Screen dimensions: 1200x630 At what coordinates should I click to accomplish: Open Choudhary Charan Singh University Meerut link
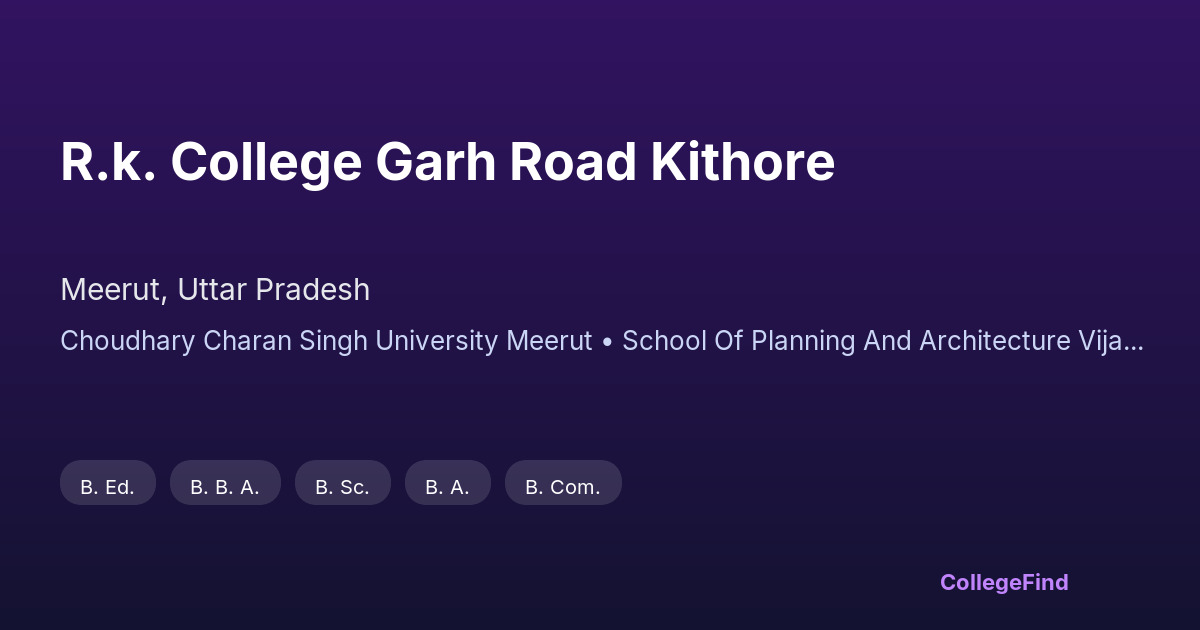coord(326,341)
